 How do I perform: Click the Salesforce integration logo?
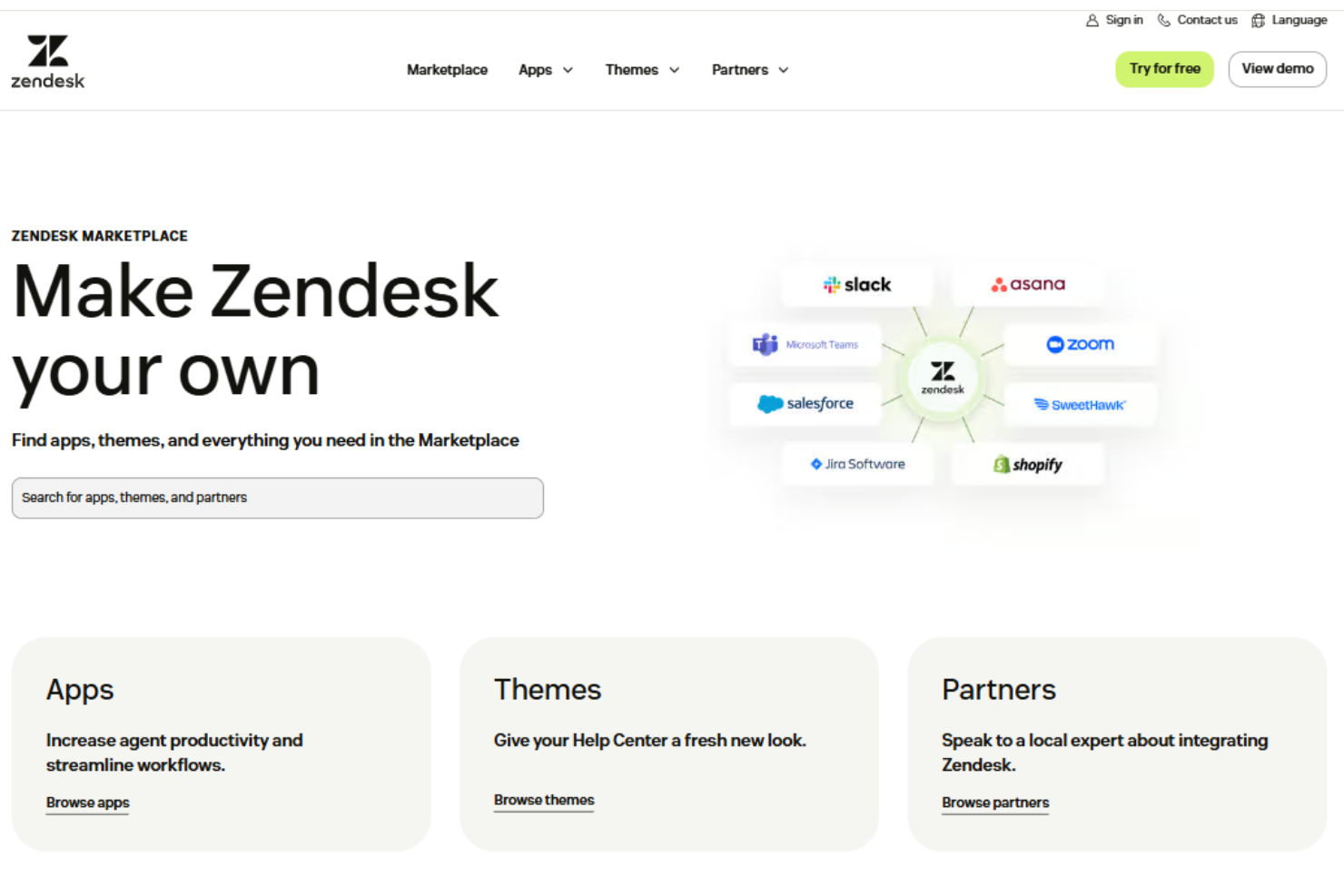click(805, 404)
